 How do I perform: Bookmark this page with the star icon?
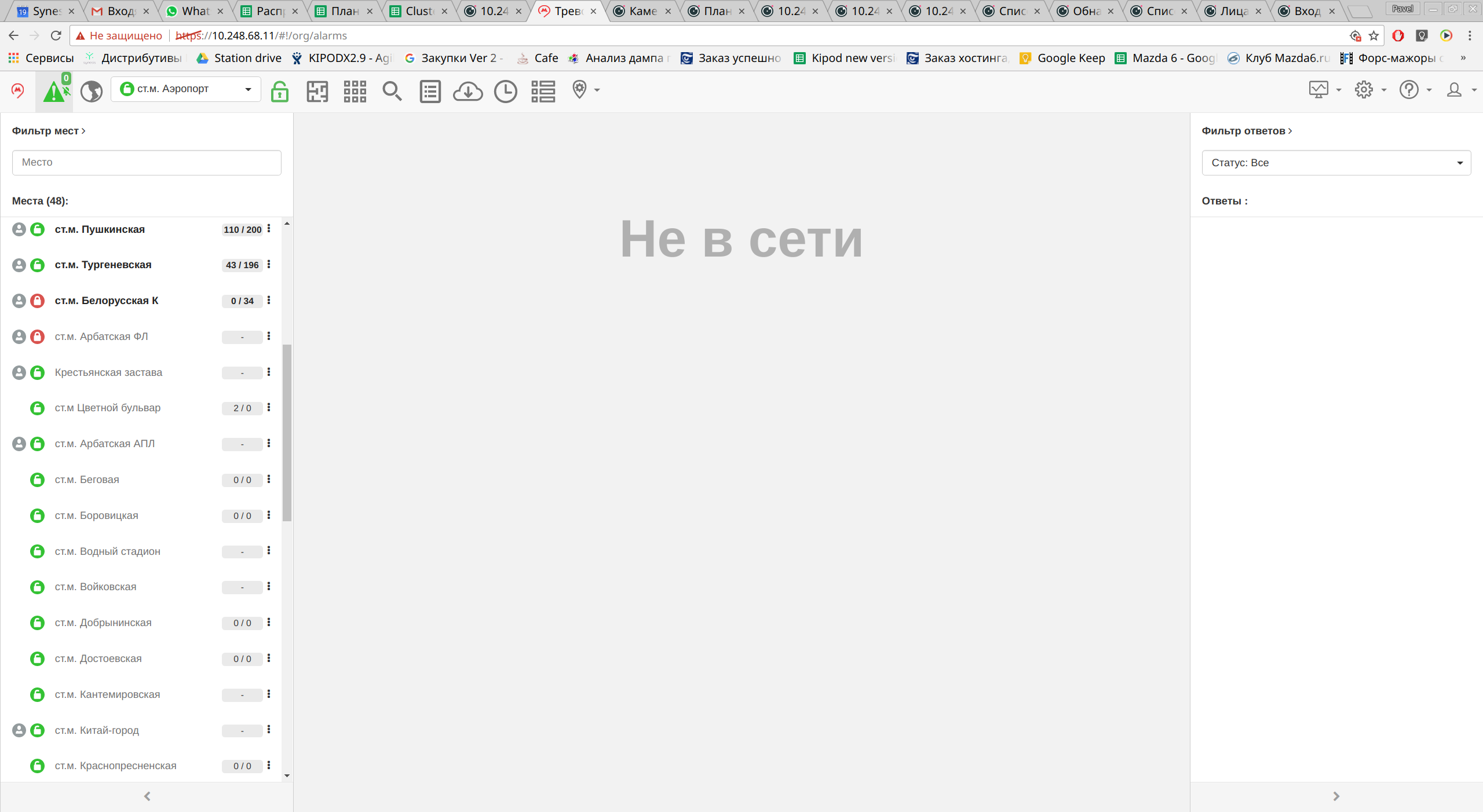point(1374,36)
